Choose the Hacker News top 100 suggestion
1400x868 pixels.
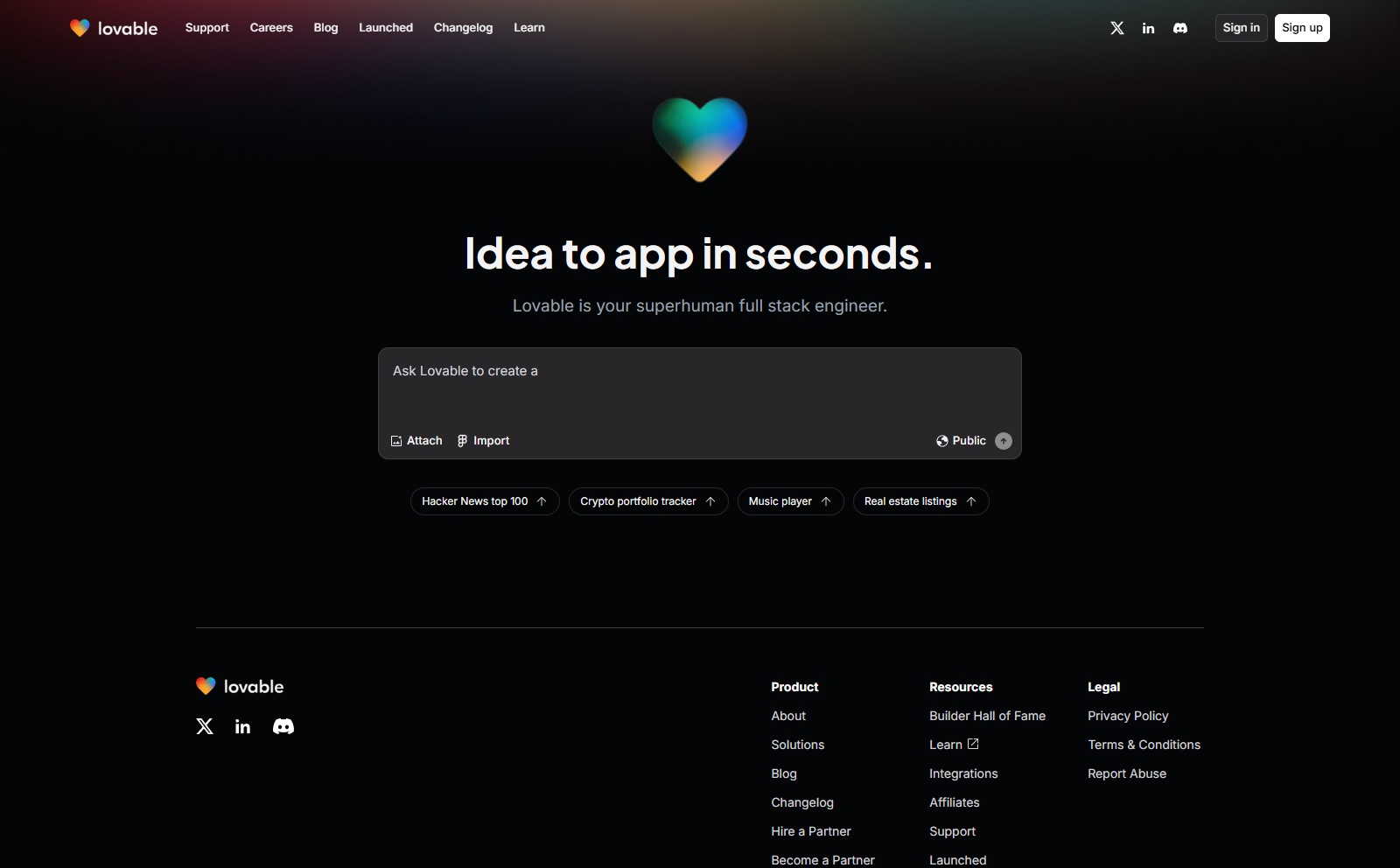click(485, 501)
